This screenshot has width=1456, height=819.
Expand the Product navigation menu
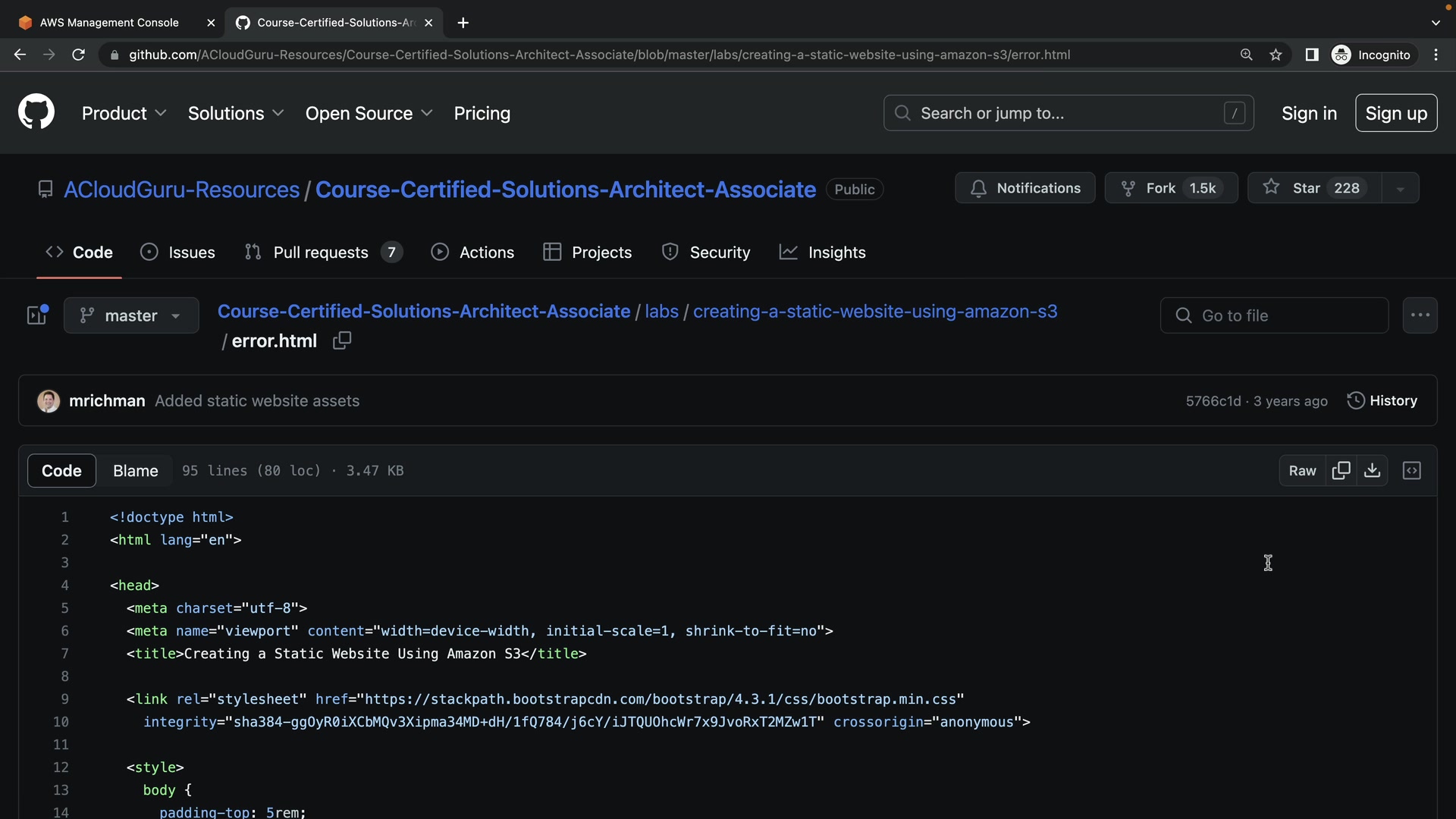click(124, 113)
